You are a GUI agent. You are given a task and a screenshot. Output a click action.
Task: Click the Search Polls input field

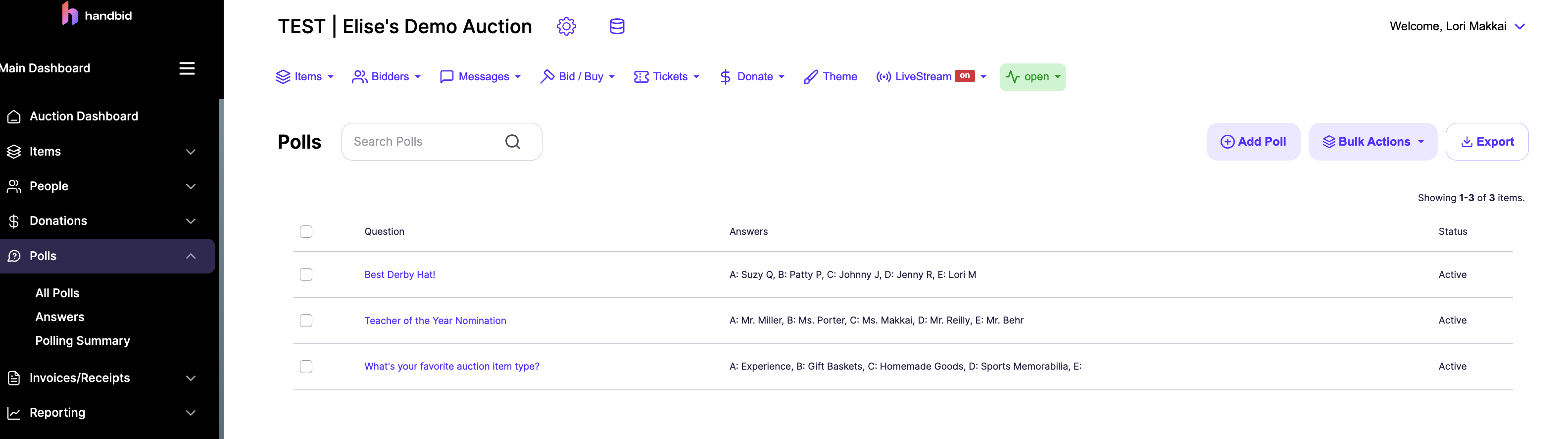(441, 142)
